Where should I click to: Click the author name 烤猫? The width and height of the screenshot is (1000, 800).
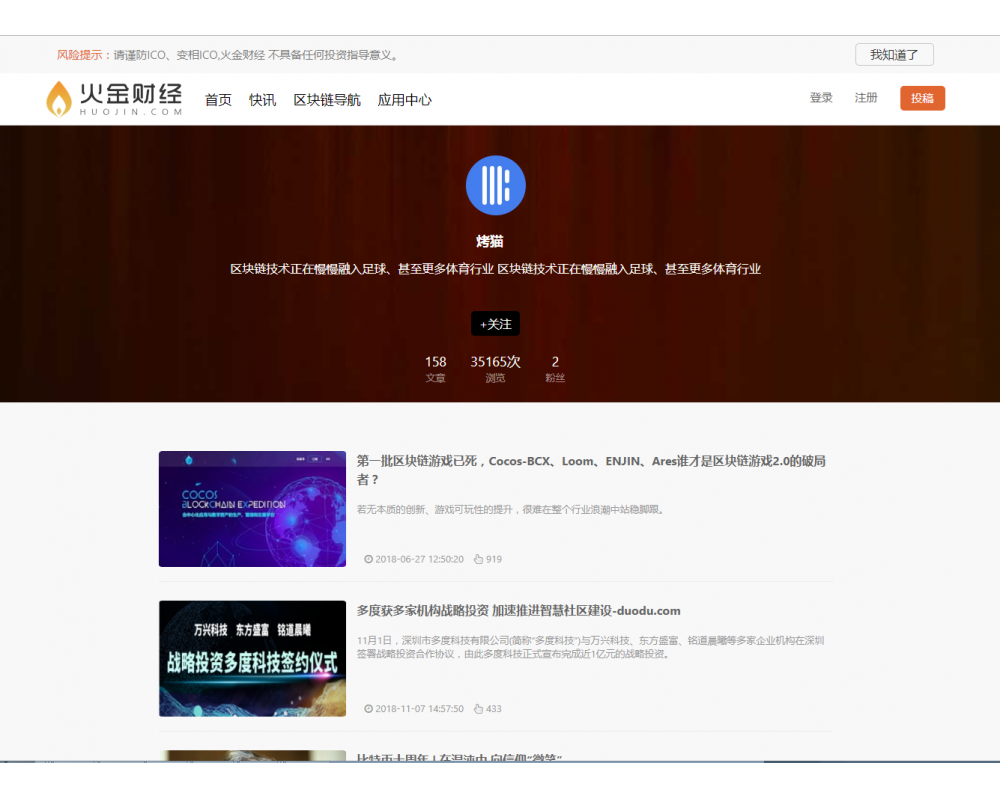490,241
